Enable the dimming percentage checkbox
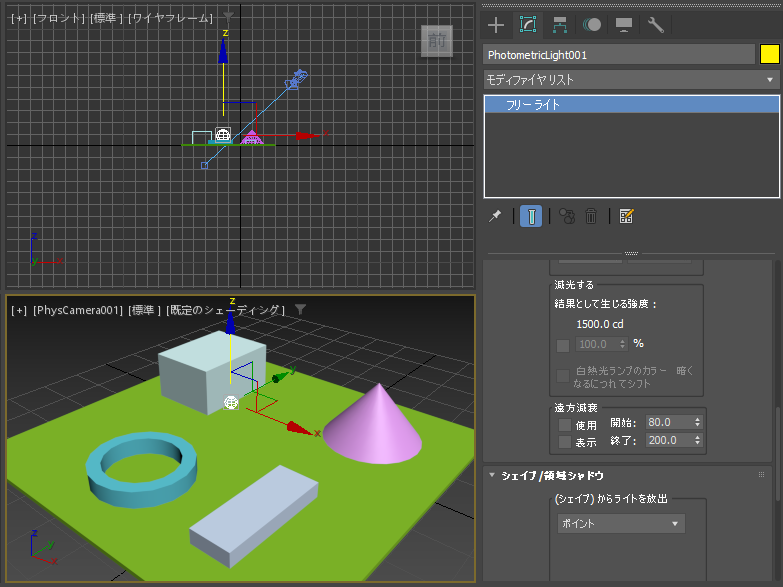 pos(563,346)
